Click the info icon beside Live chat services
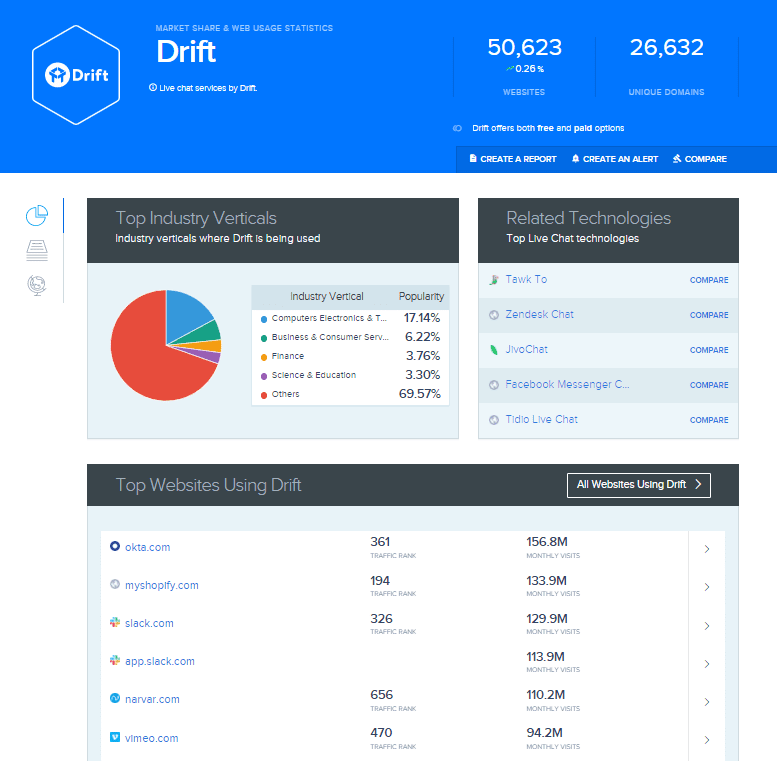Image resolution: width=777 pixels, height=761 pixels. click(x=153, y=88)
